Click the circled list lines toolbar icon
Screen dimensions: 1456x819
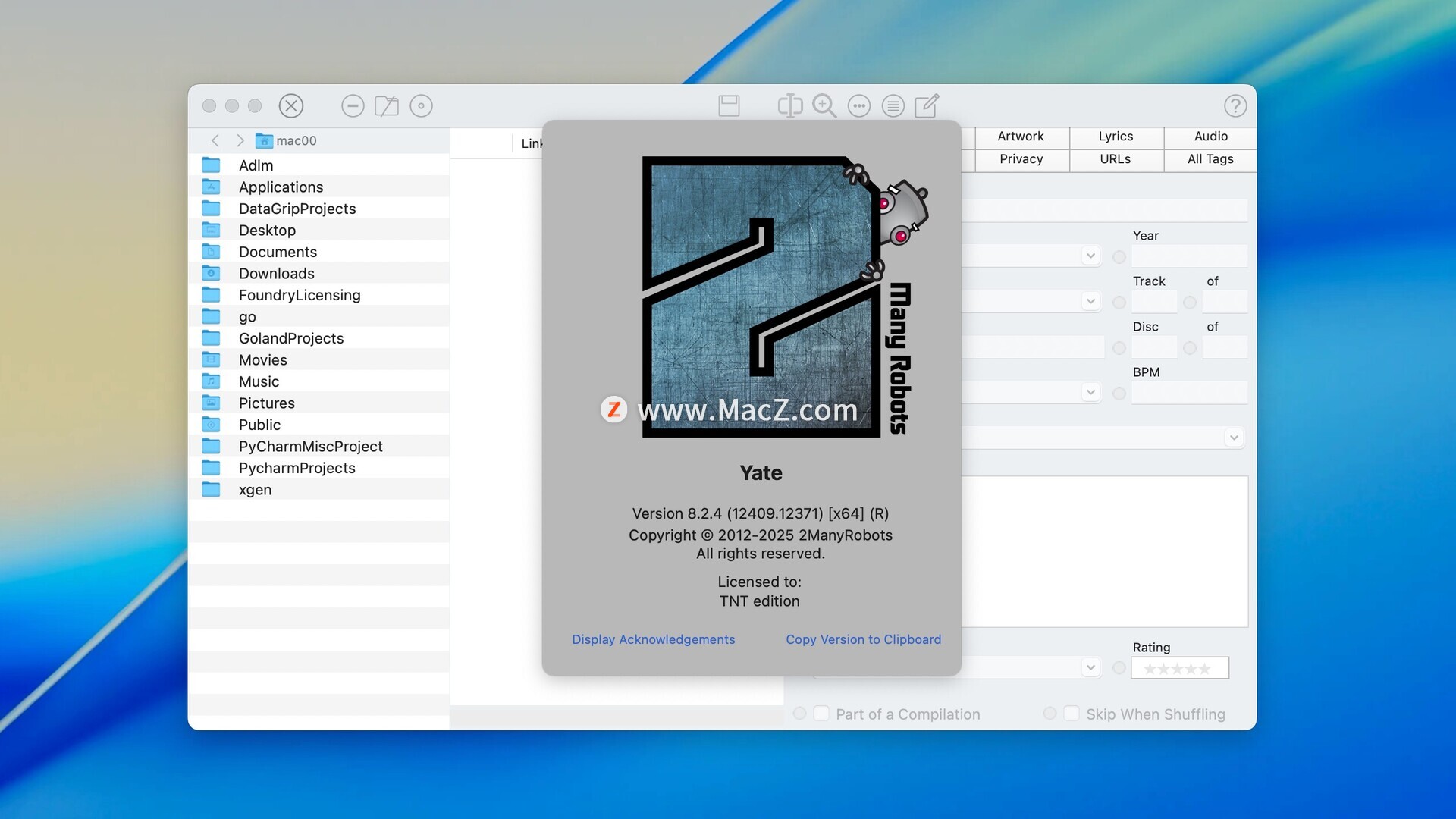(x=893, y=105)
